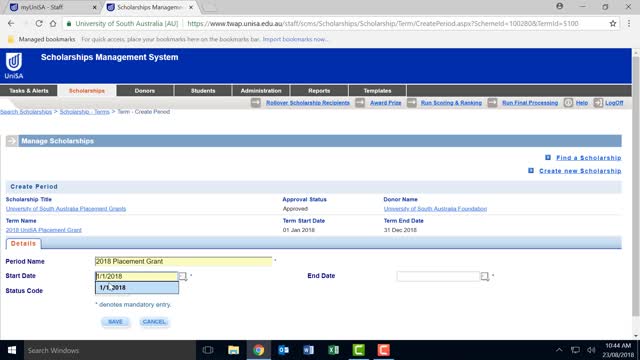The height and width of the screenshot is (360, 640).
Task: Open the Start Date calendar picker icon
Action: click(183, 276)
